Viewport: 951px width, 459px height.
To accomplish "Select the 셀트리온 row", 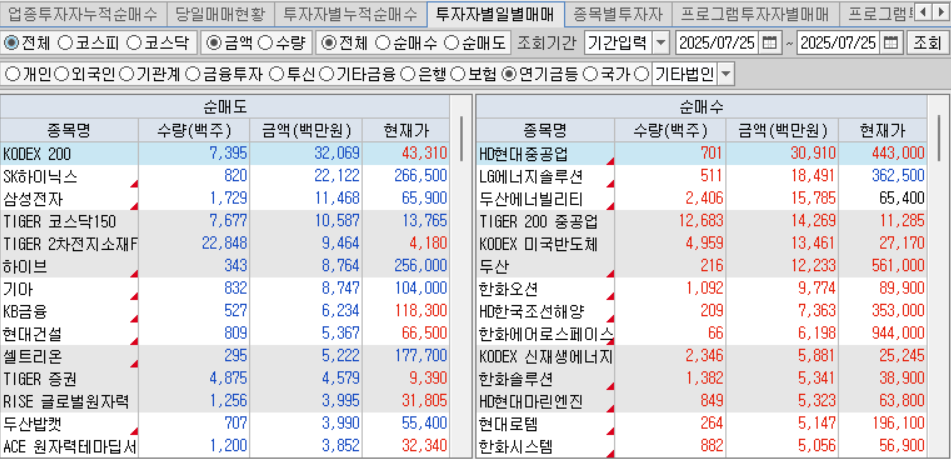I will point(225,356).
